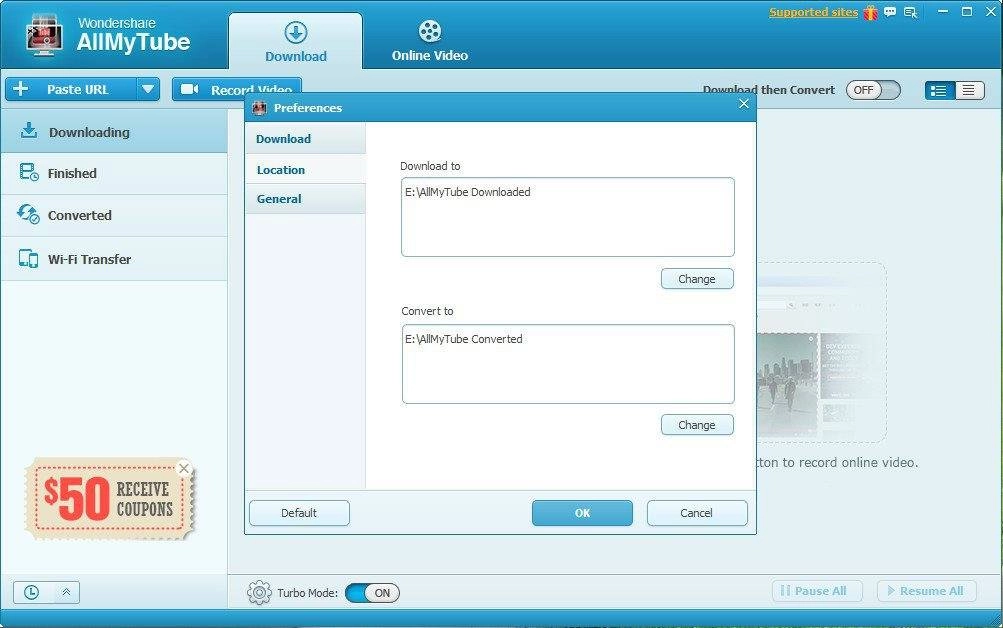The width and height of the screenshot is (1003, 628).
Task: Expand the bottom-left up chevron
Action: coord(66,592)
